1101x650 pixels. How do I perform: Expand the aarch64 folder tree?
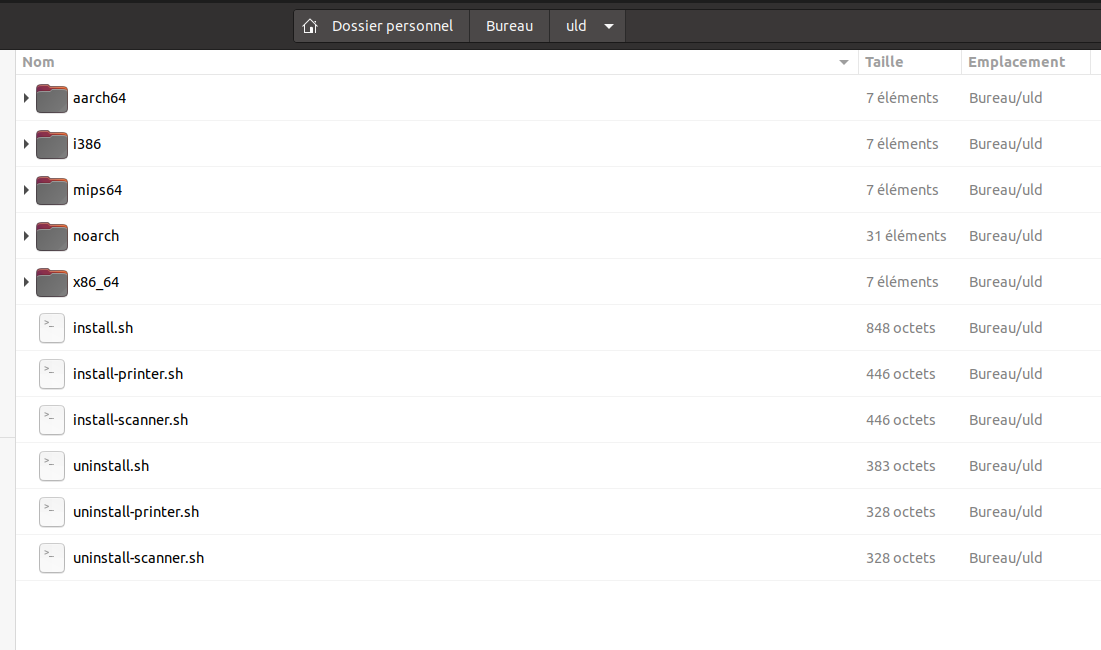26,98
